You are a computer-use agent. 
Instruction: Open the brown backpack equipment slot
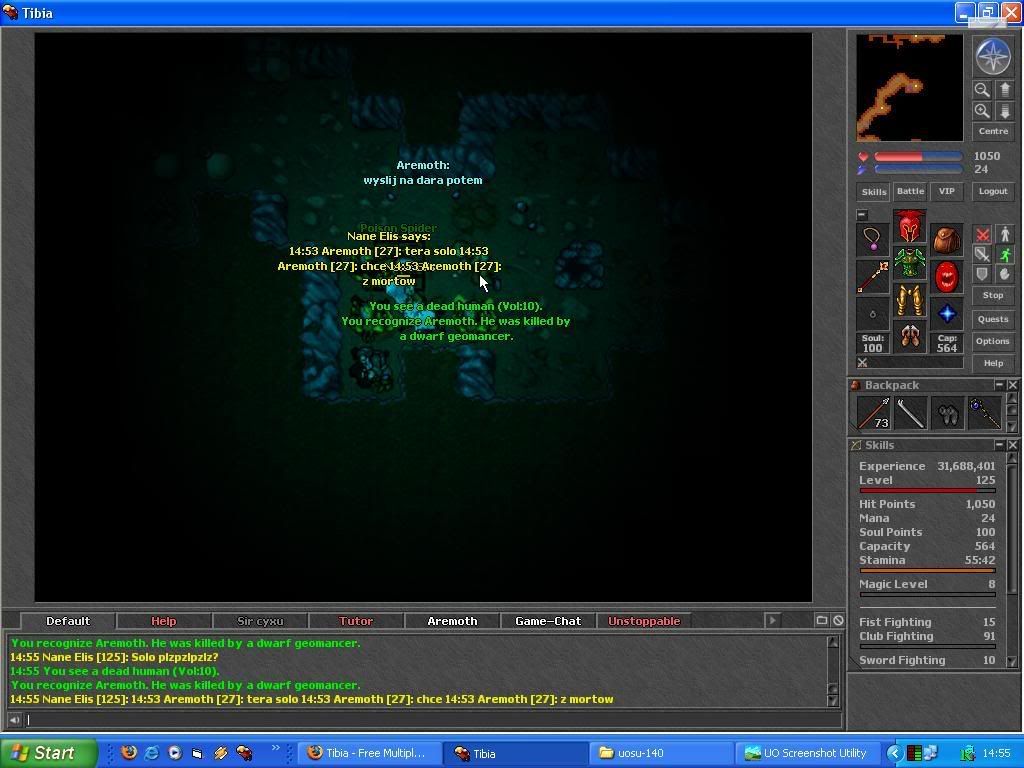[946, 239]
